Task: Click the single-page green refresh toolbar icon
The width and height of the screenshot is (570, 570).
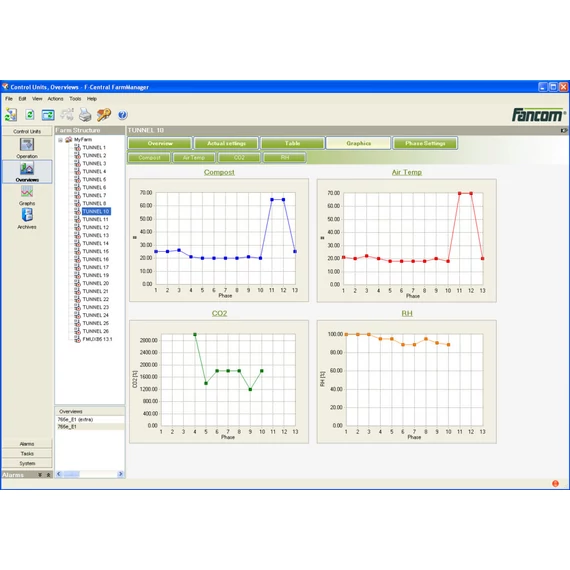Action: coord(30,115)
